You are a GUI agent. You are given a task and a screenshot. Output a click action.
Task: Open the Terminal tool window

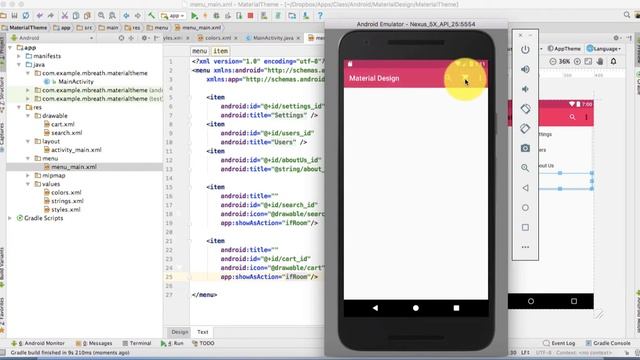tap(137, 343)
